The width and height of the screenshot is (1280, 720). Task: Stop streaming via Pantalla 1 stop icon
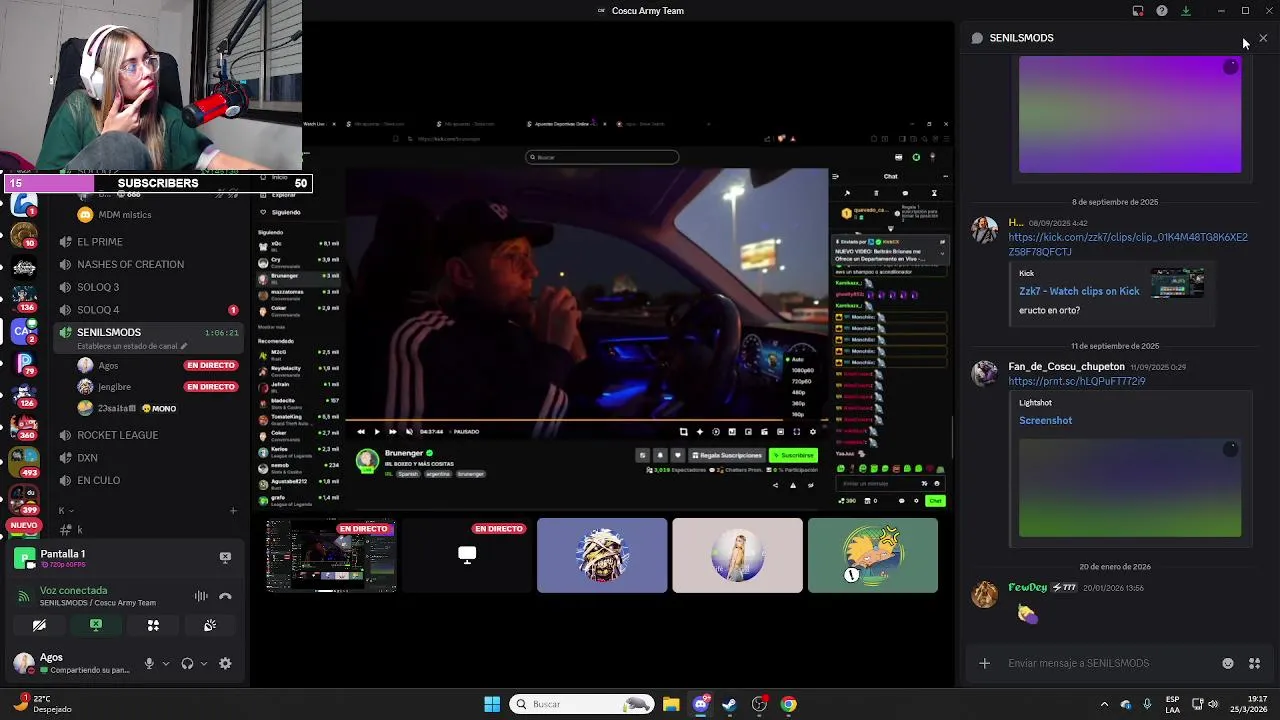pyautogui.click(x=225, y=557)
